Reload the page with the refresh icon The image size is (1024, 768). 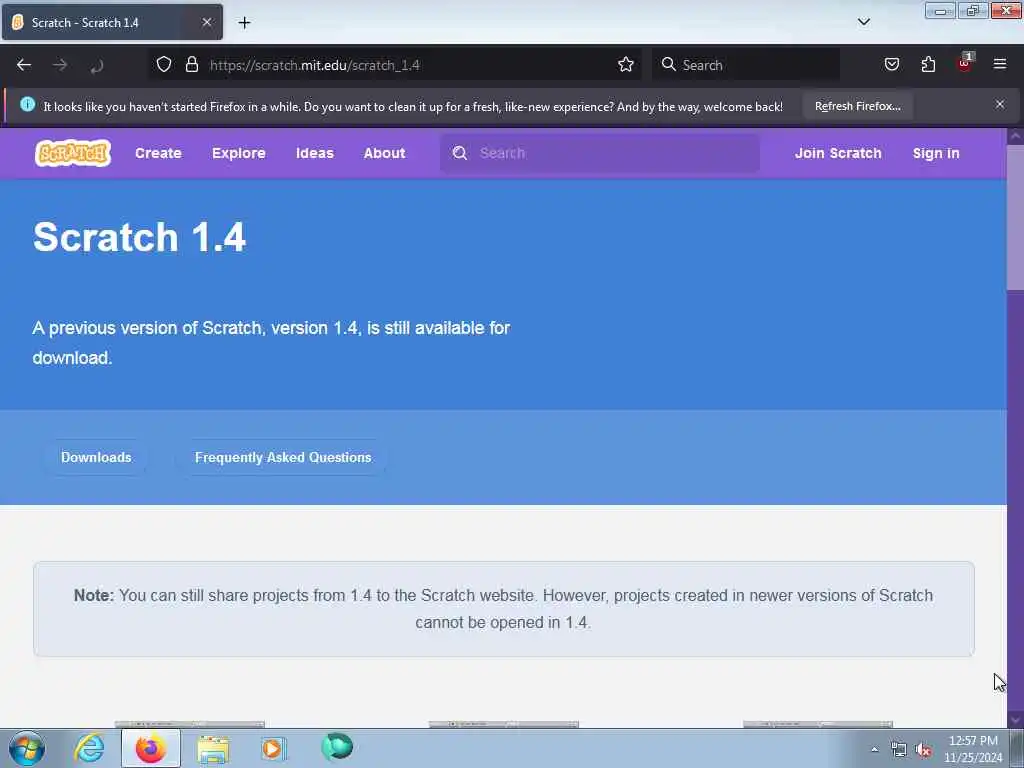point(97,65)
